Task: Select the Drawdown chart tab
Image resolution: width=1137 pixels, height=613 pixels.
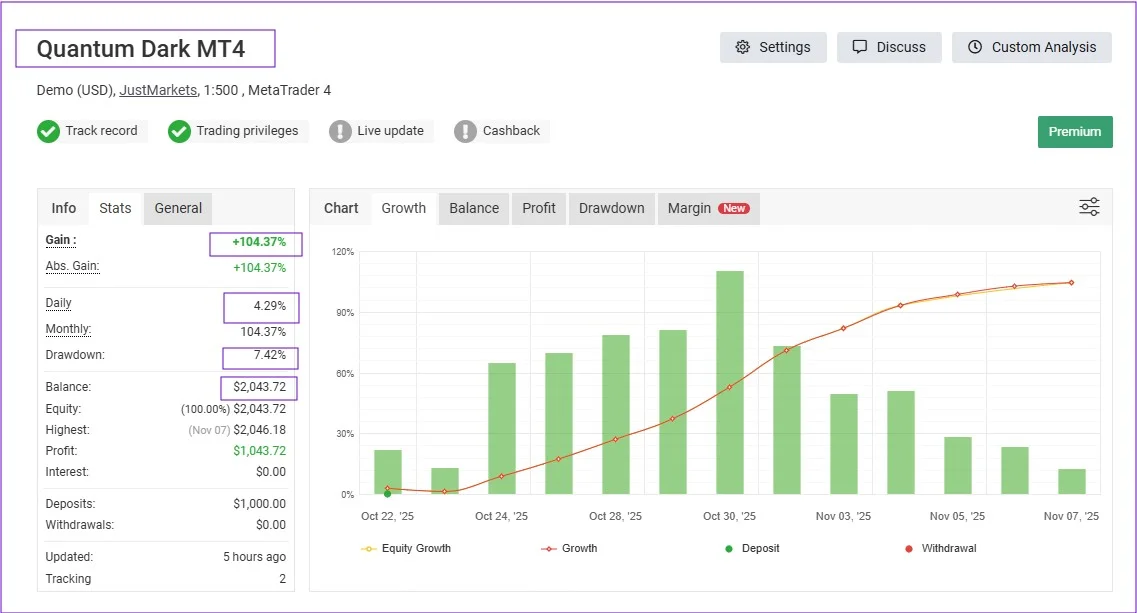Action: pyautogui.click(x=611, y=208)
